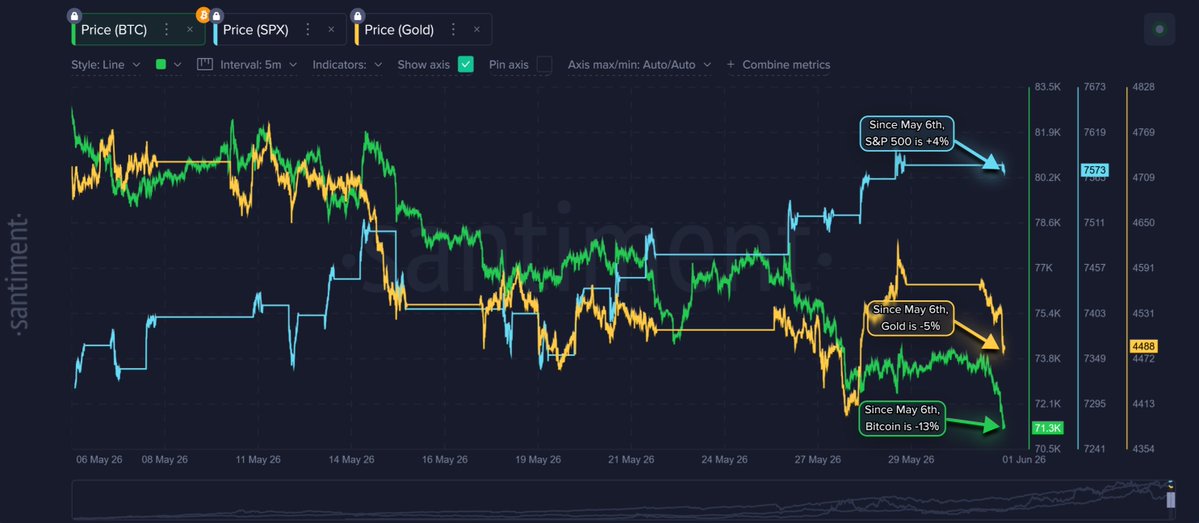This screenshot has width=1199, height=523.
Task: Click the interval ruler icon
Action: [204, 65]
